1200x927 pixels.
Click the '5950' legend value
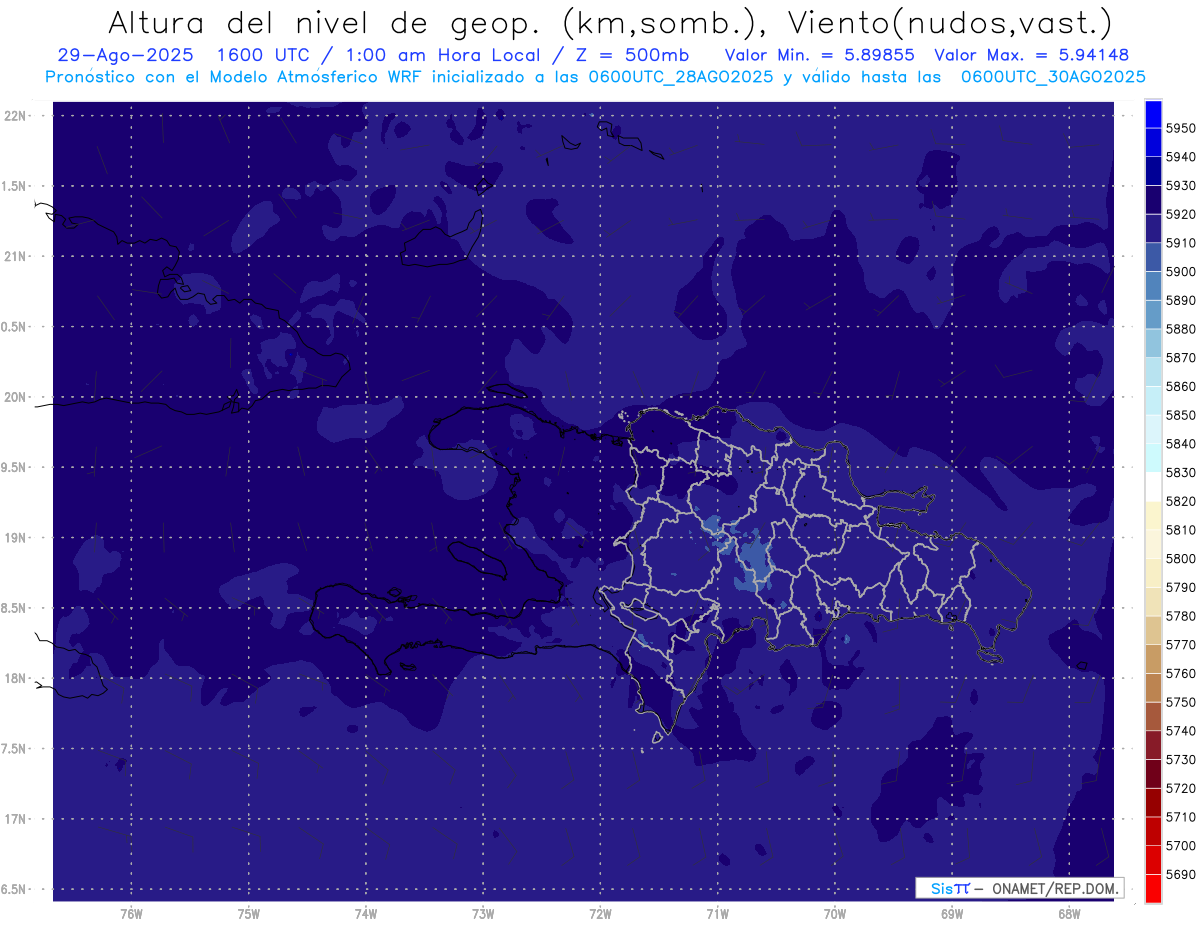coord(1180,128)
